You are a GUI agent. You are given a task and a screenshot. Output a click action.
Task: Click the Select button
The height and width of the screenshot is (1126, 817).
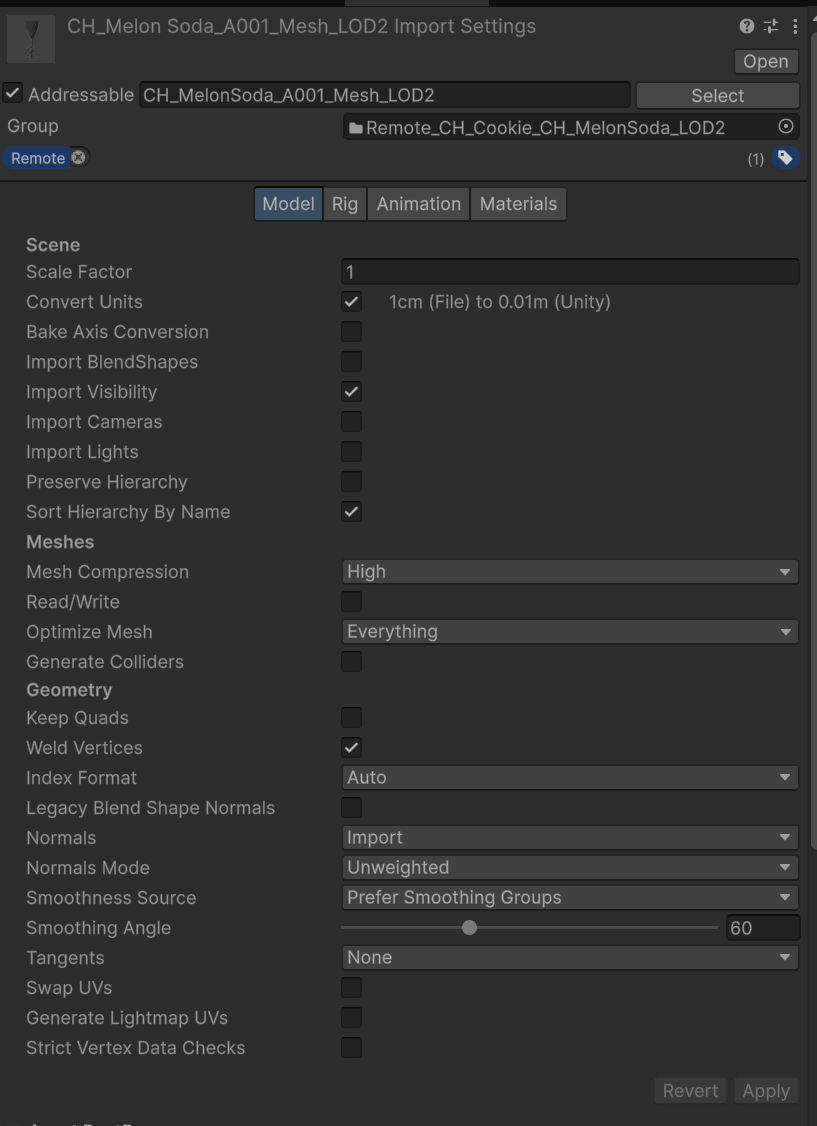(717, 96)
